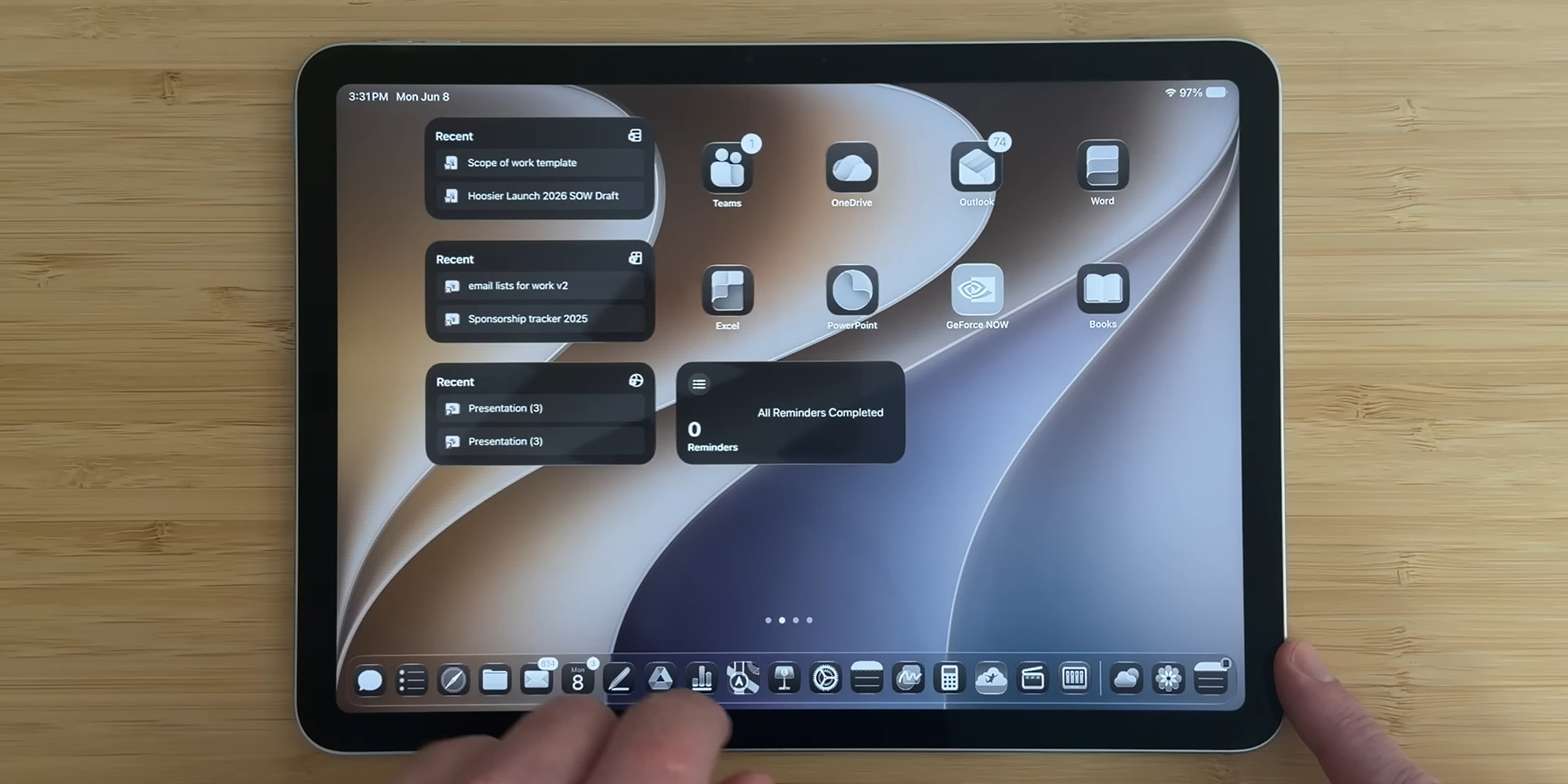This screenshot has width=1568, height=784.
Task: Open Mail with the 834 badge
Action: 536,679
